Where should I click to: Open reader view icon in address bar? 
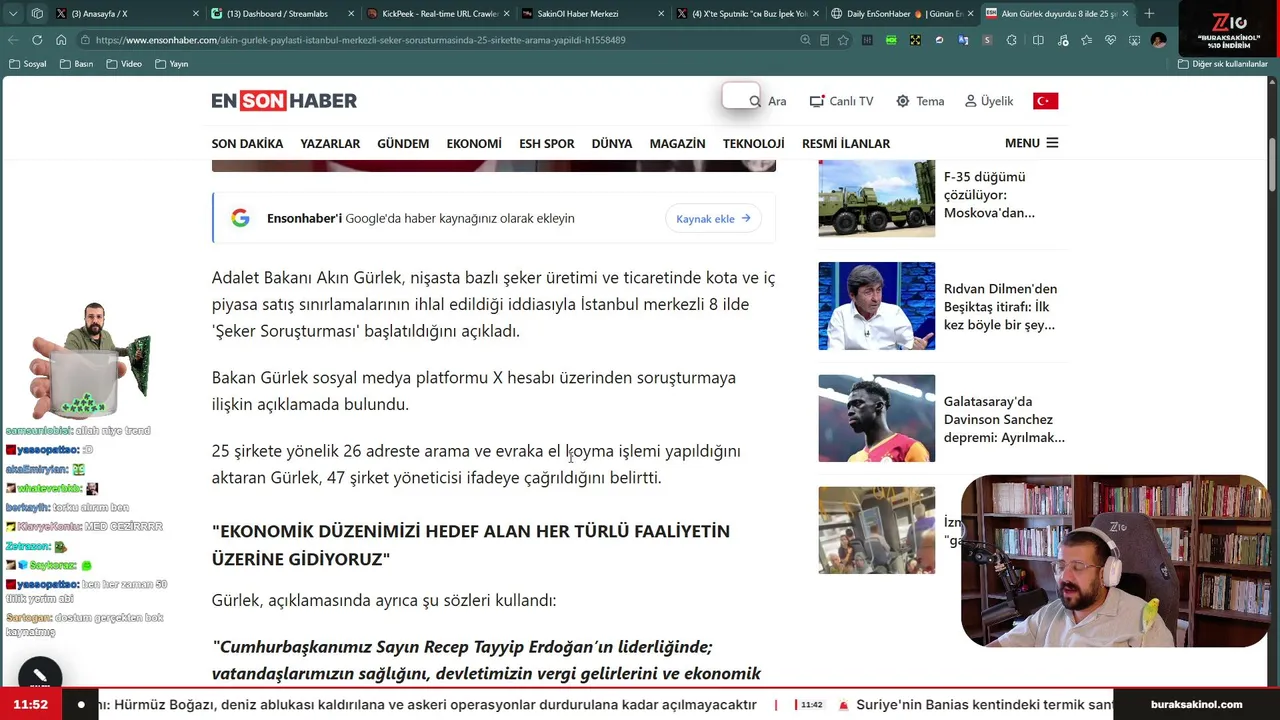824,40
